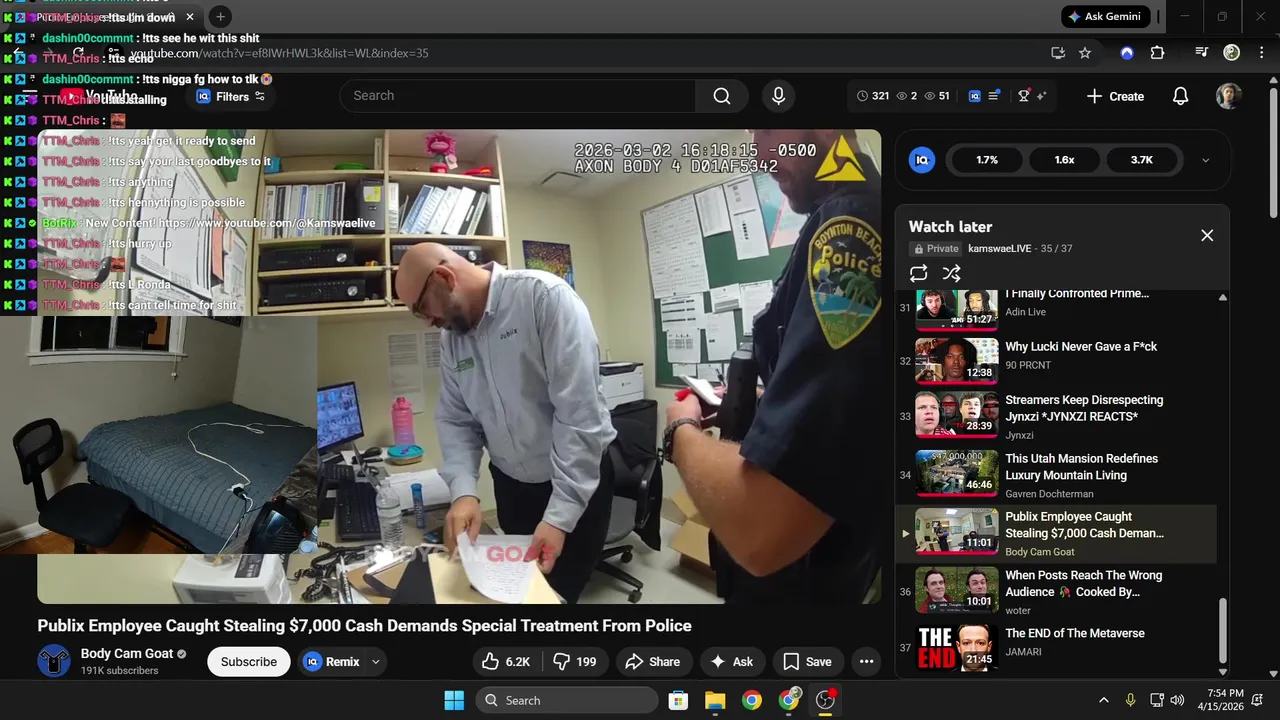This screenshot has height=720, width=1280.
Task: Click the install app icon in the address bar
Action: pos(1058,53)
